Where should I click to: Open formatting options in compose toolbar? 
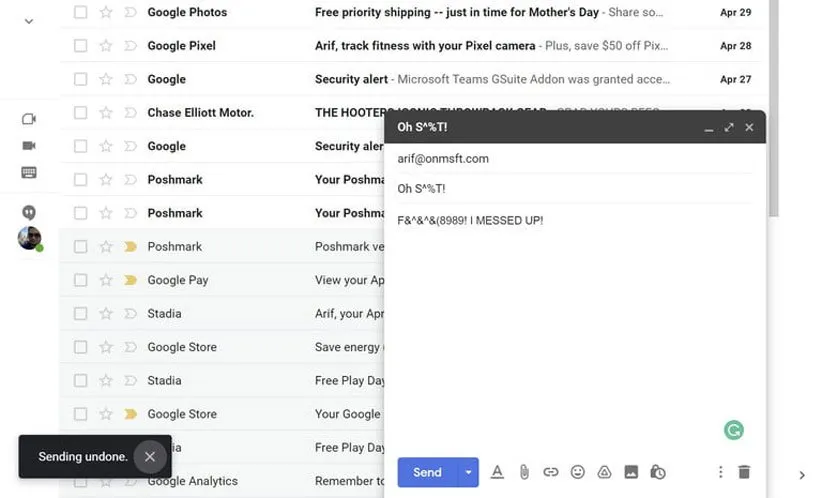click(497, 472)
